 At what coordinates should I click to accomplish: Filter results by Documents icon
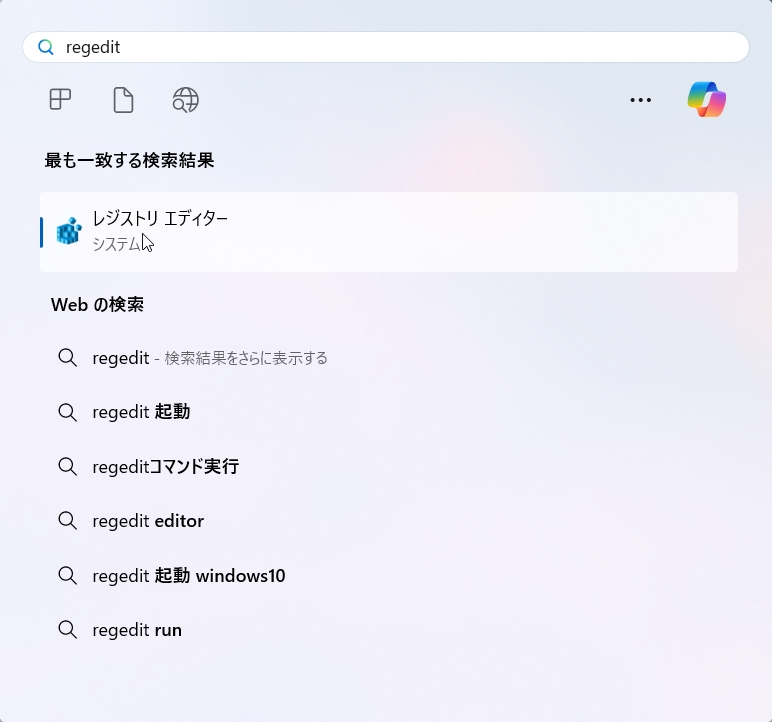123,100
